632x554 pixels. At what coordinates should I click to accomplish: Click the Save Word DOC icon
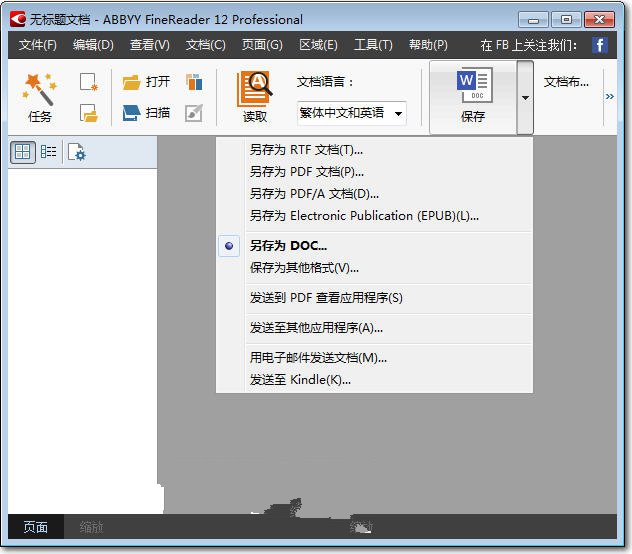474,85
